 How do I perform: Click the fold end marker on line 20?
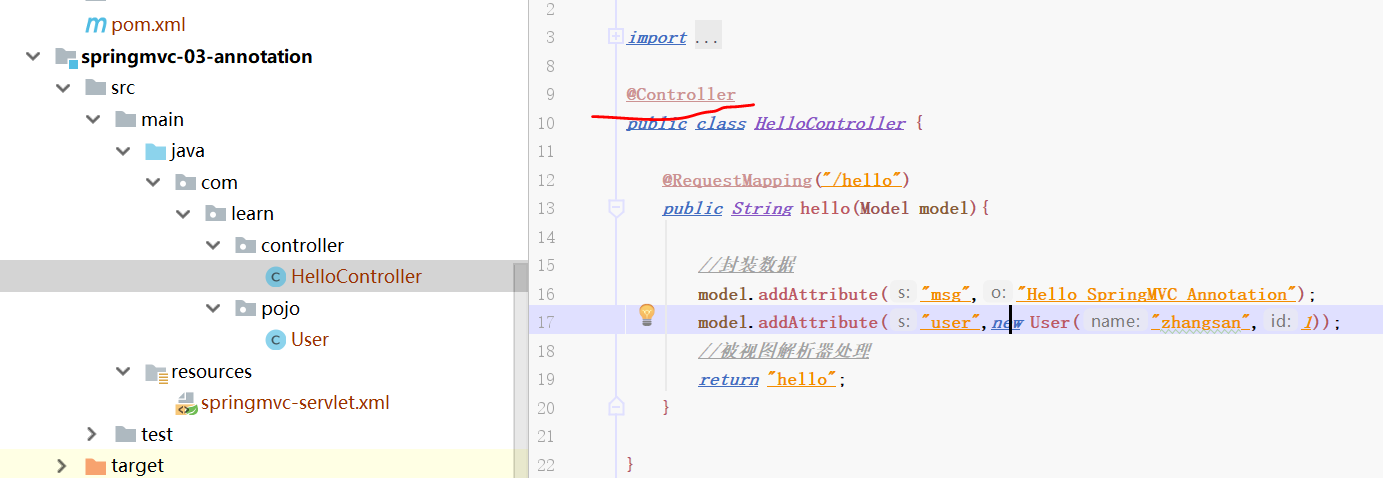click(616, 407)
